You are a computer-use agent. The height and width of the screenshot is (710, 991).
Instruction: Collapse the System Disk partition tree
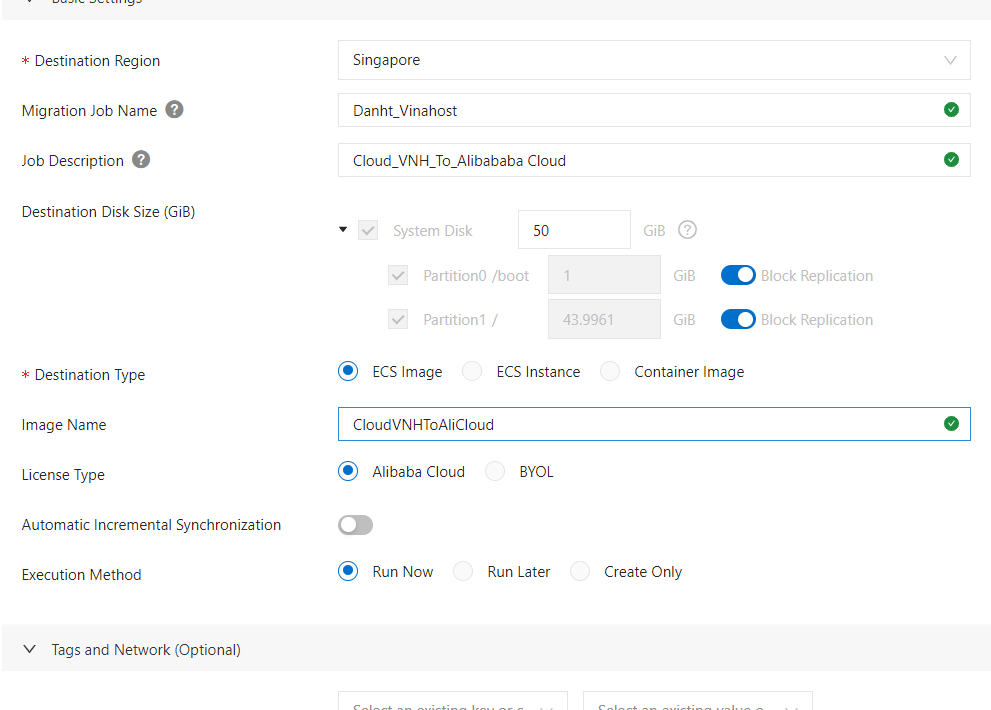[x=343, y=230]
